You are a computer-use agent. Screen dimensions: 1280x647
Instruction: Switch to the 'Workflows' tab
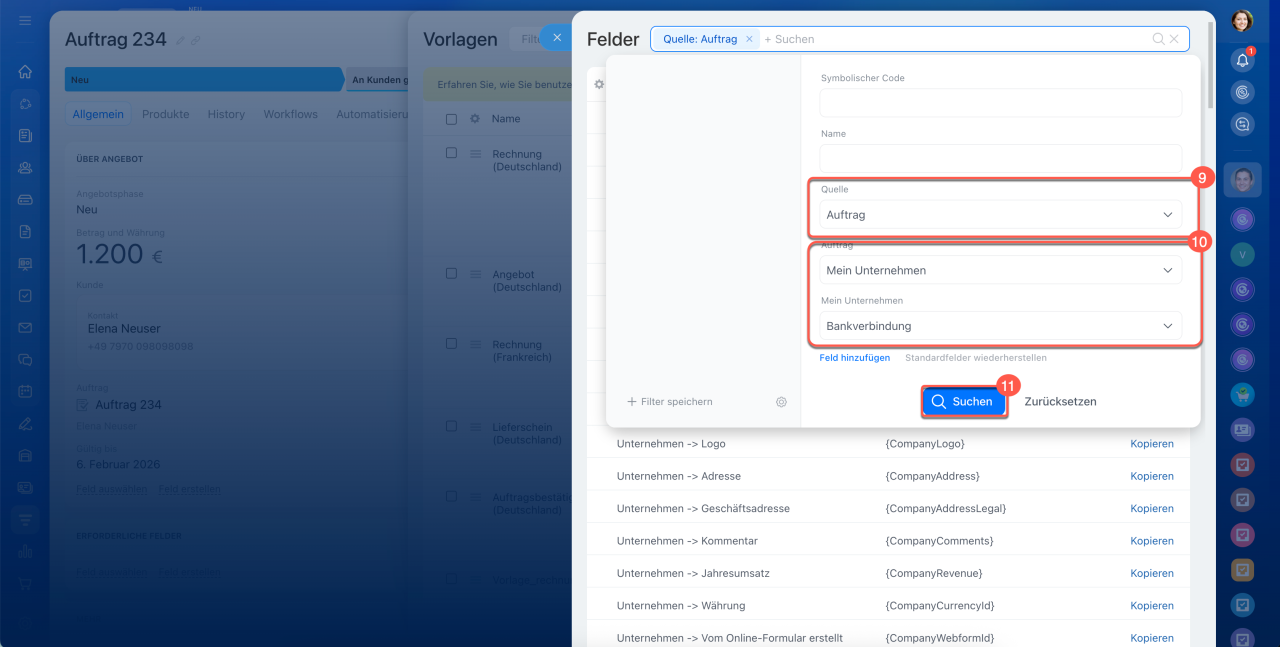pyautogui.click(x=290, y=114)
